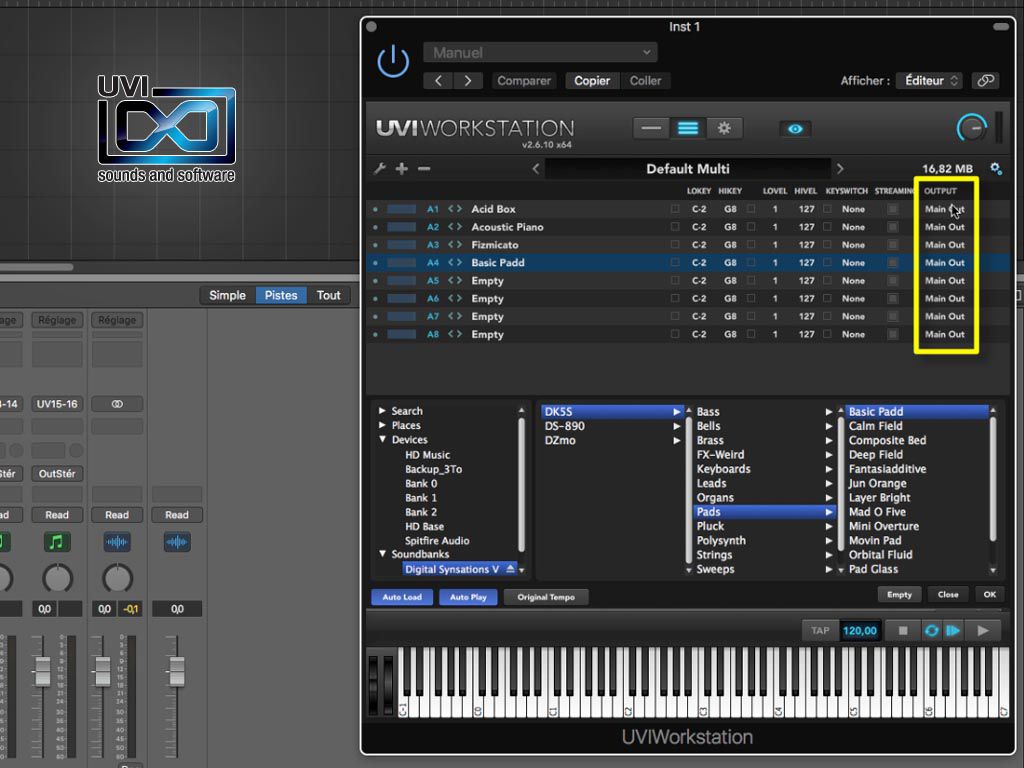Load next multi arrow
Image resolution: width=1024 pixels, height=768 pixels.
(x=840, y=168)
